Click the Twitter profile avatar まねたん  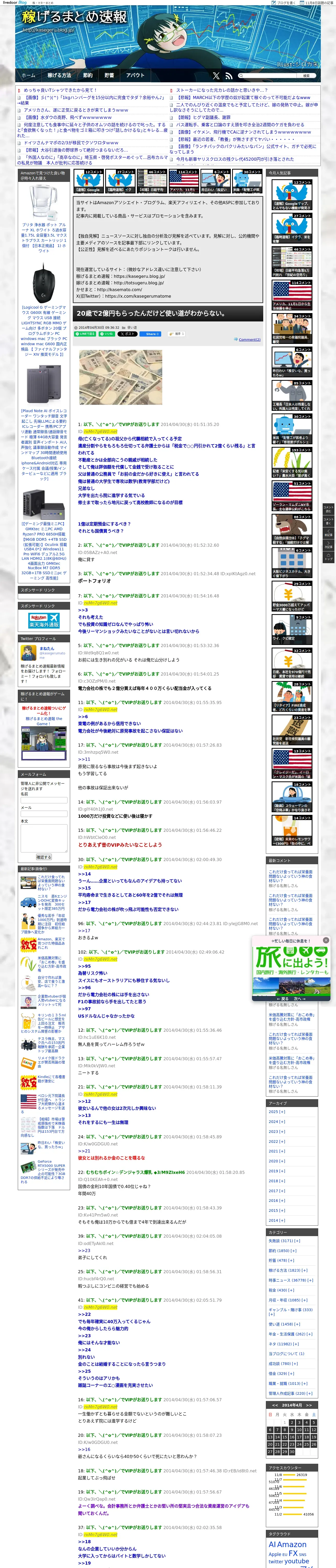click(29, 653)
